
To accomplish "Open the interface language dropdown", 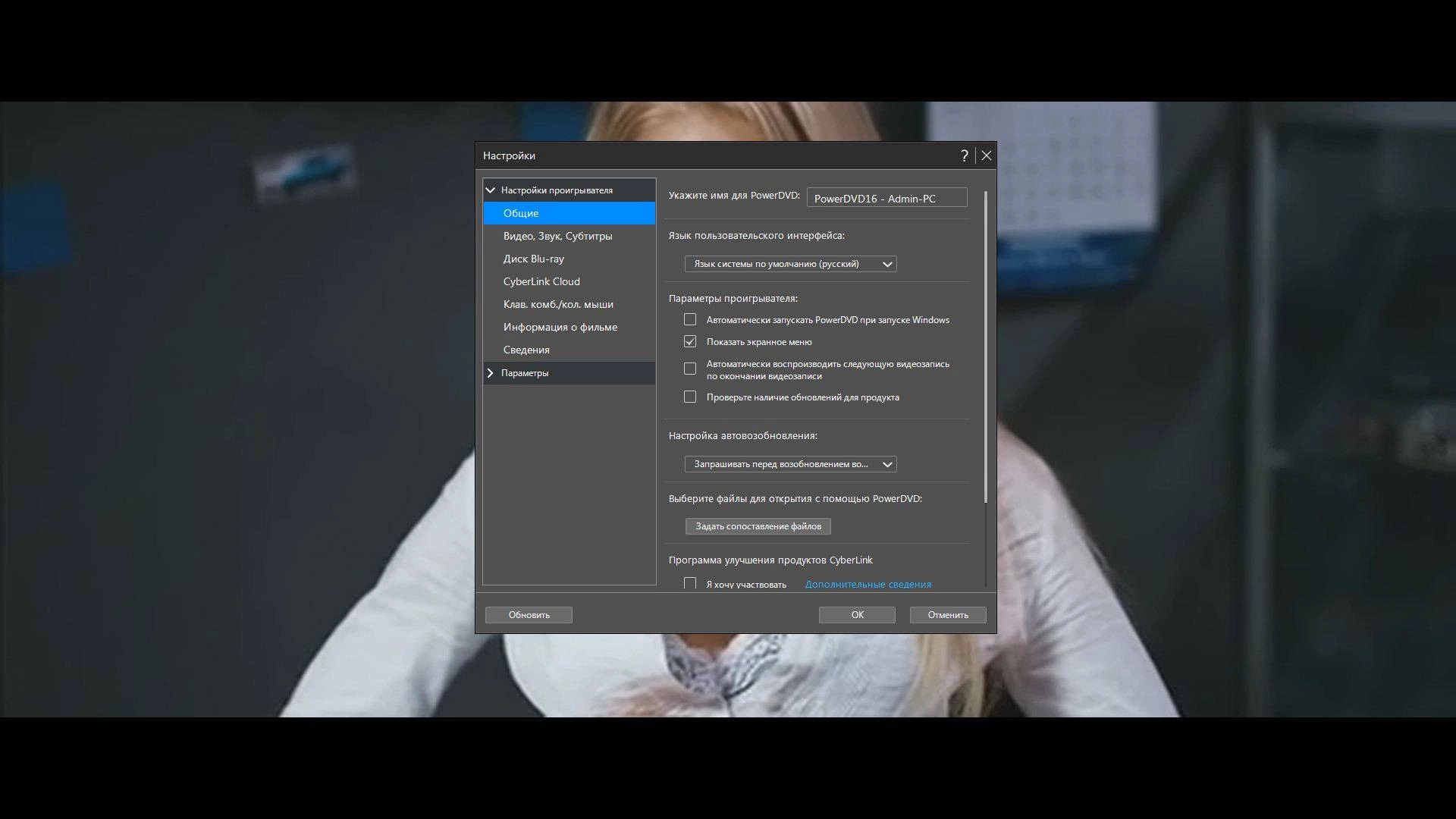I will tap(790, 264).
